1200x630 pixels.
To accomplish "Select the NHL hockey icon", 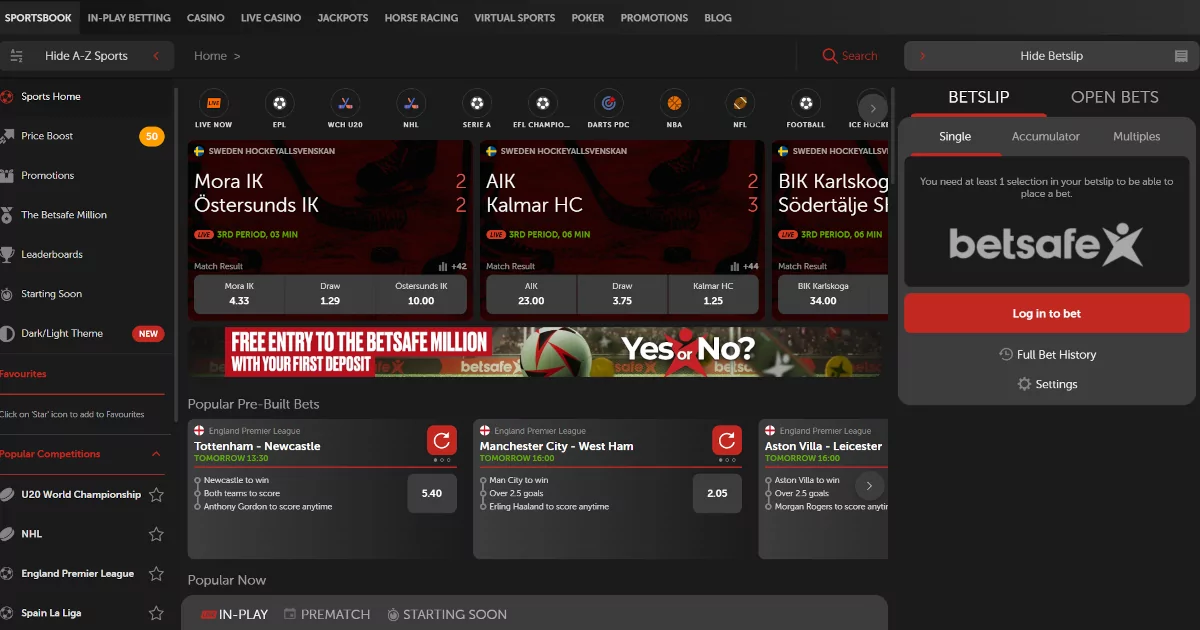I will click(x=410, y=103).
